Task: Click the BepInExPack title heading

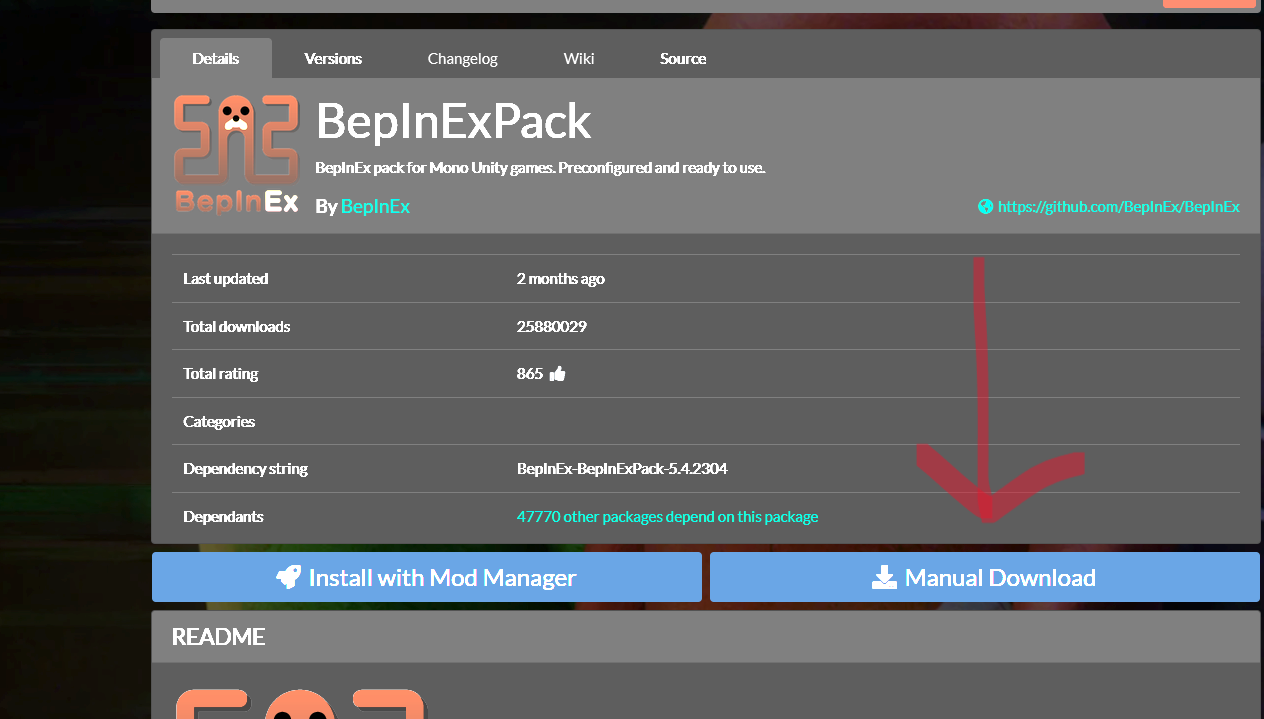Action: click(453, 122)
